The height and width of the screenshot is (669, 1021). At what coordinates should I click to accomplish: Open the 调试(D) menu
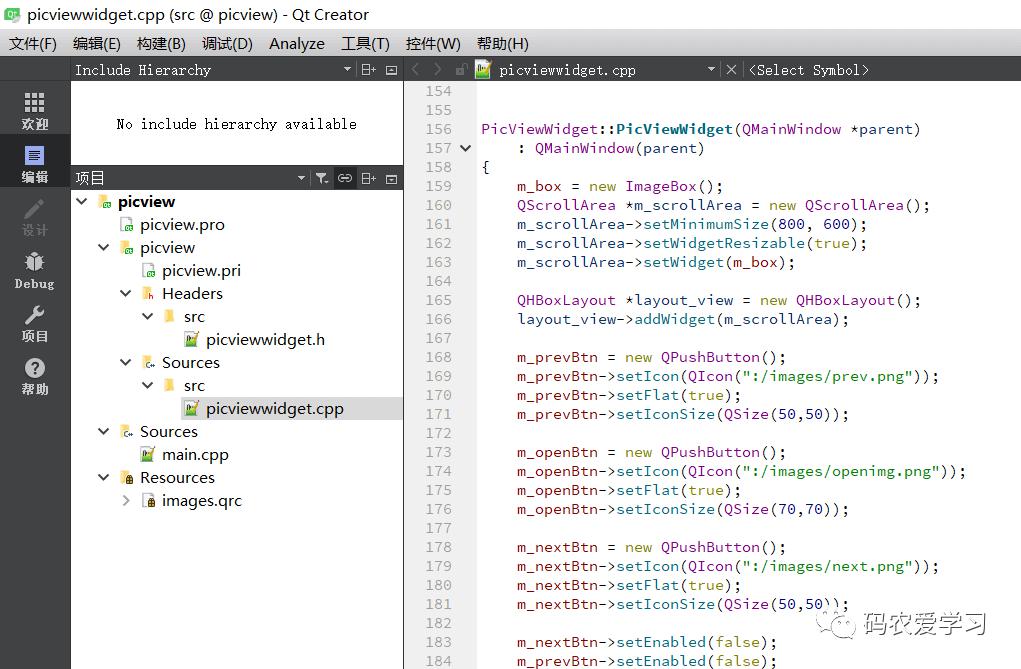click(x=227, y=44)
